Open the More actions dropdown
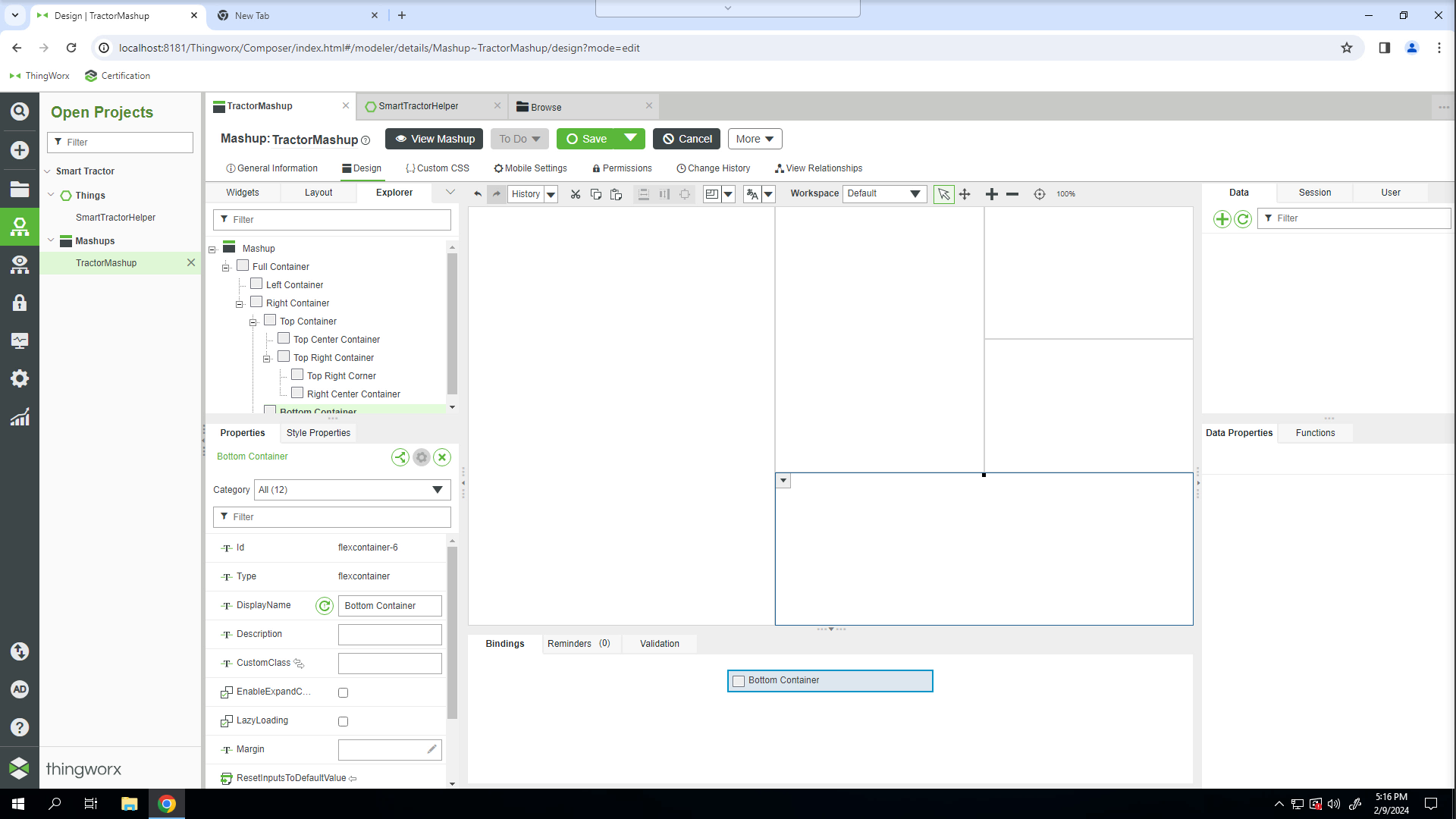1456x819 pixels. (755, 139)
